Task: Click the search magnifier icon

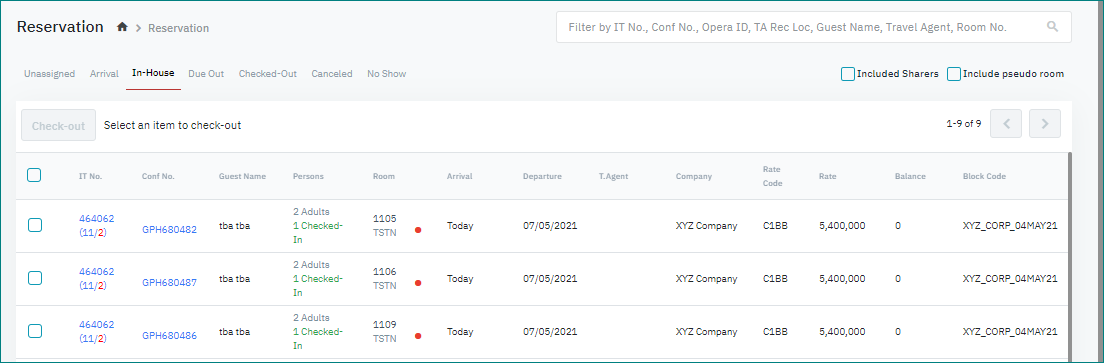Action: click(x=1053, y=27)
